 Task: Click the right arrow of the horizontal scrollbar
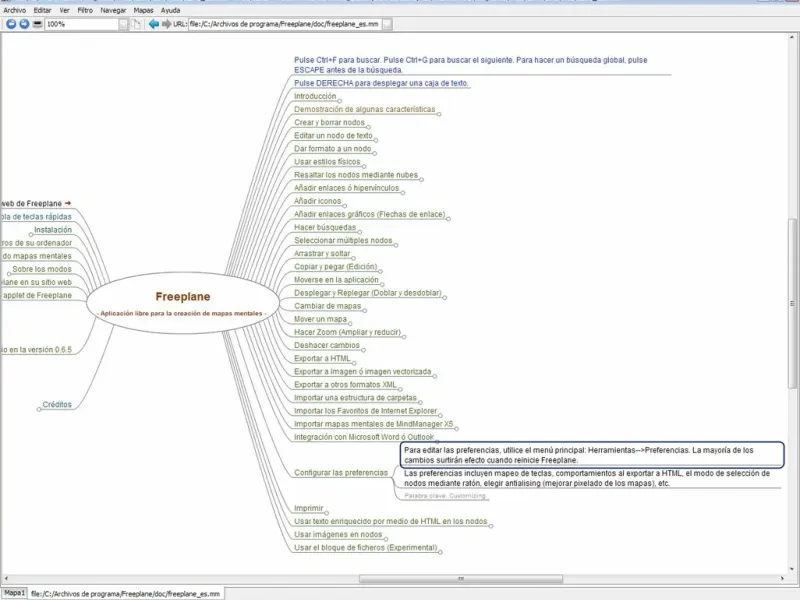tap(782, 579)
